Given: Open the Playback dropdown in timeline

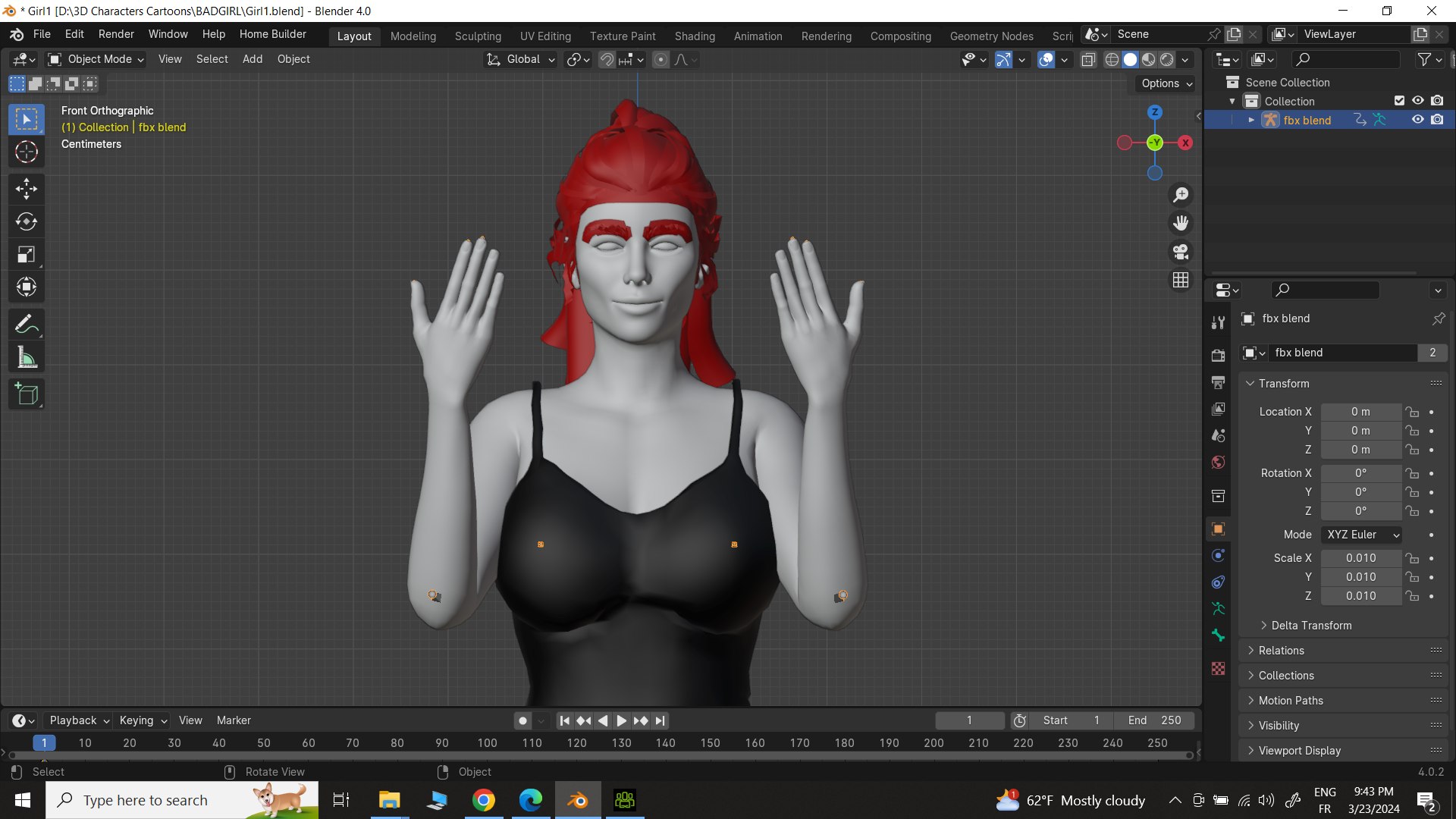Looking at the screenshot, I should point(79,720).
